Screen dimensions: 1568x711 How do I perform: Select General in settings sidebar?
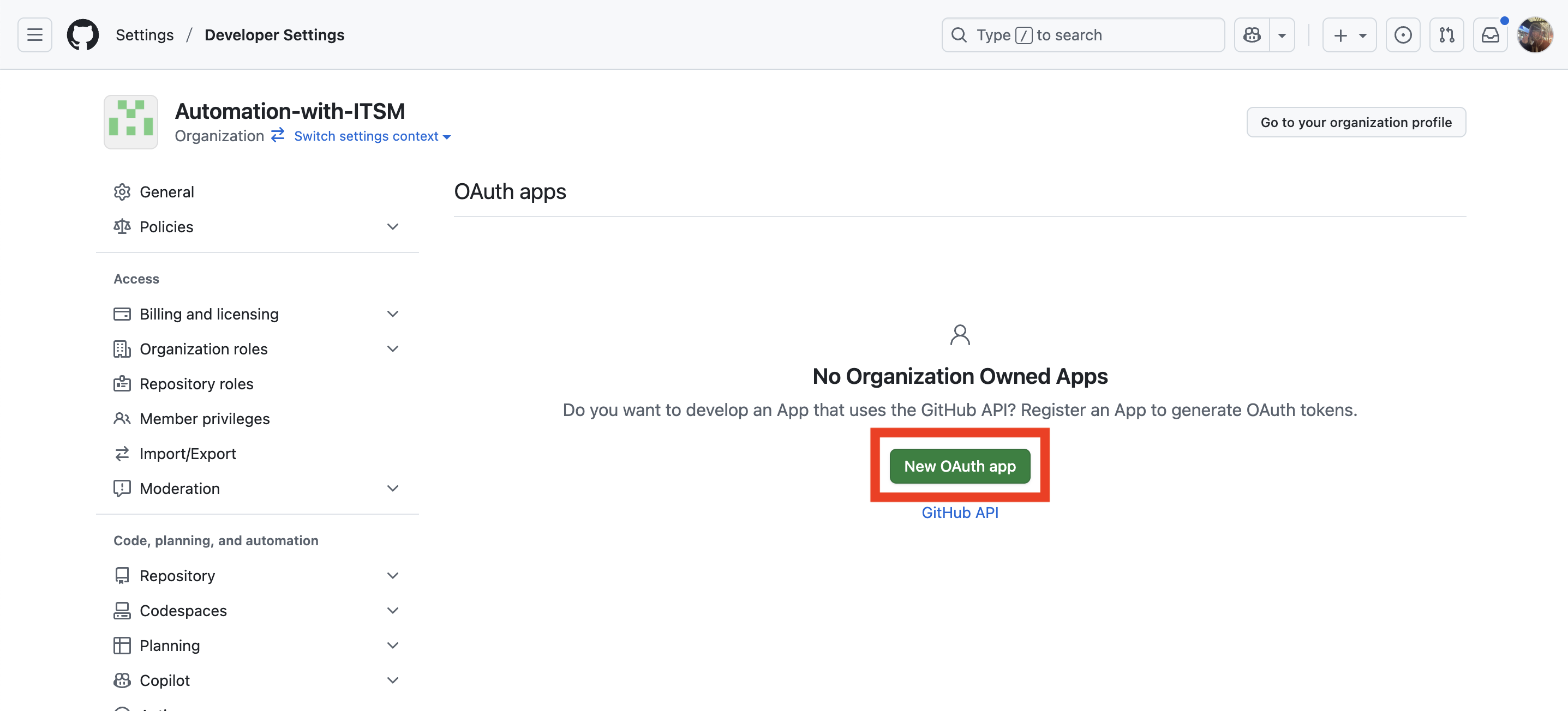pyautogui.click(x=167, y=191)
